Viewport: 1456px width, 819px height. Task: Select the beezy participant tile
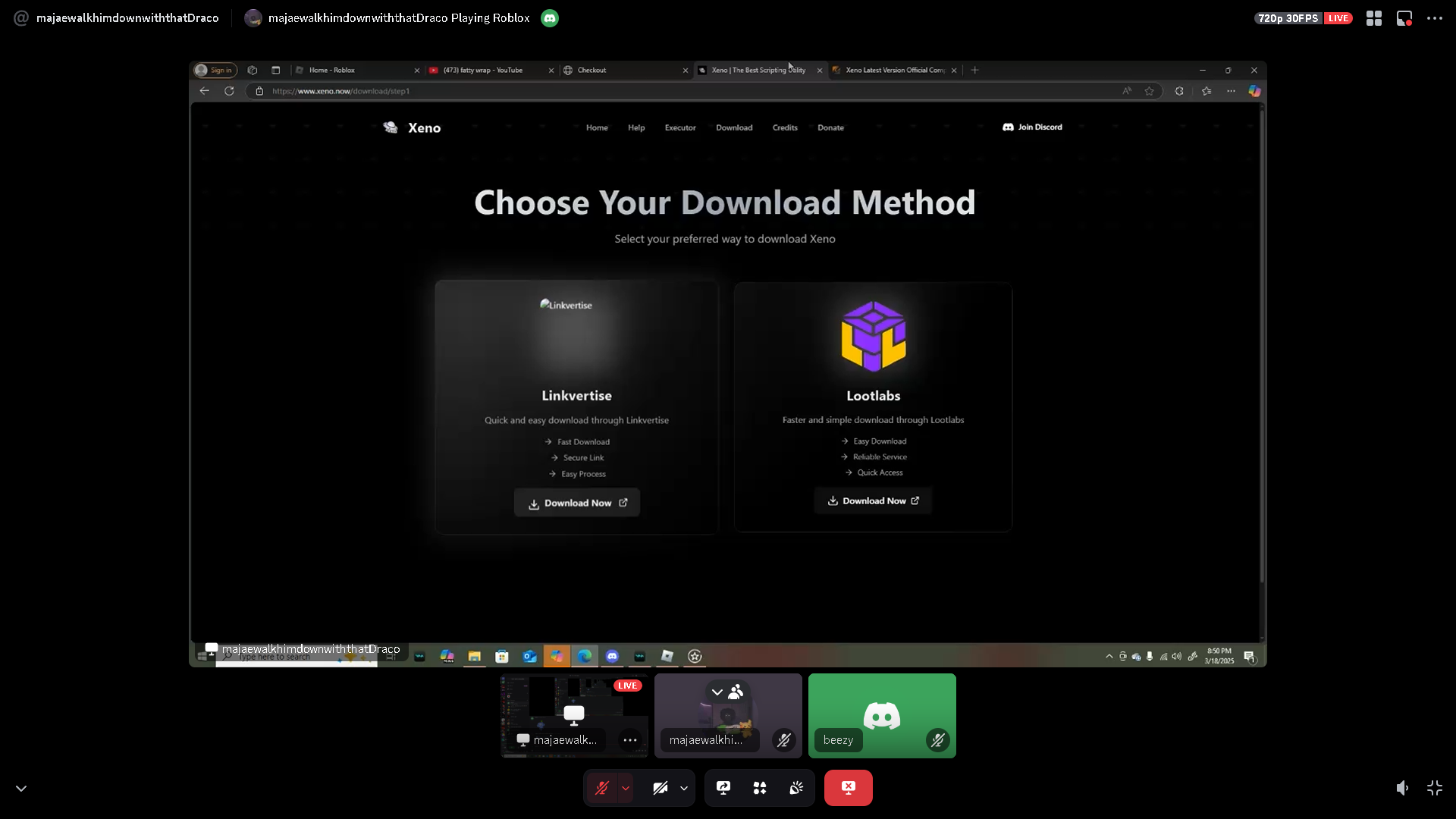click(x=882, y=716)
